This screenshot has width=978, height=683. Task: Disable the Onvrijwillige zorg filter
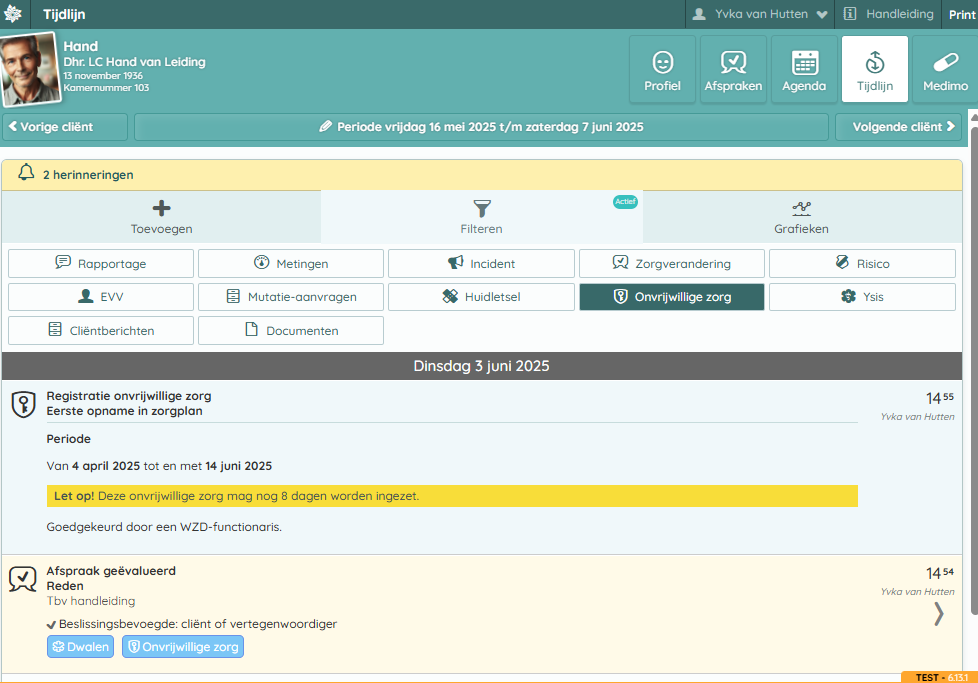[x=671, y=297]
